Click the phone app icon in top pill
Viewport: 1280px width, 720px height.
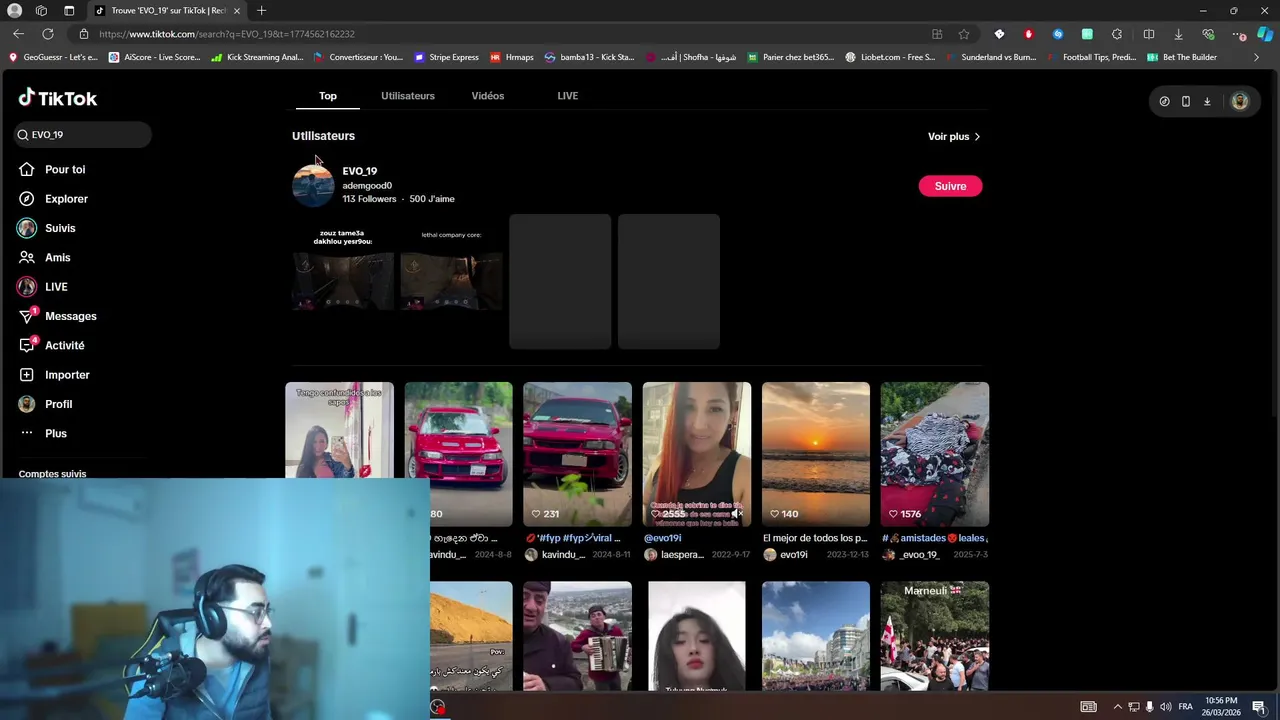pos(1186,101)
